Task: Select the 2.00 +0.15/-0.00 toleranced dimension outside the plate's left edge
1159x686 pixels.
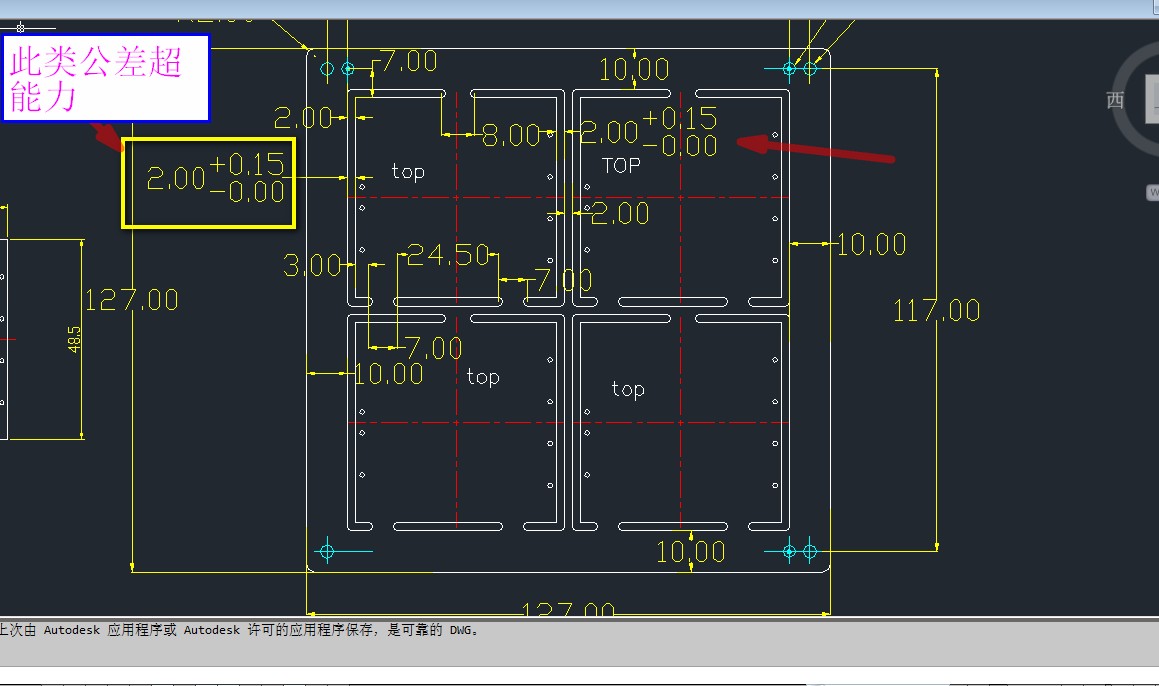Action: [215, 178]
